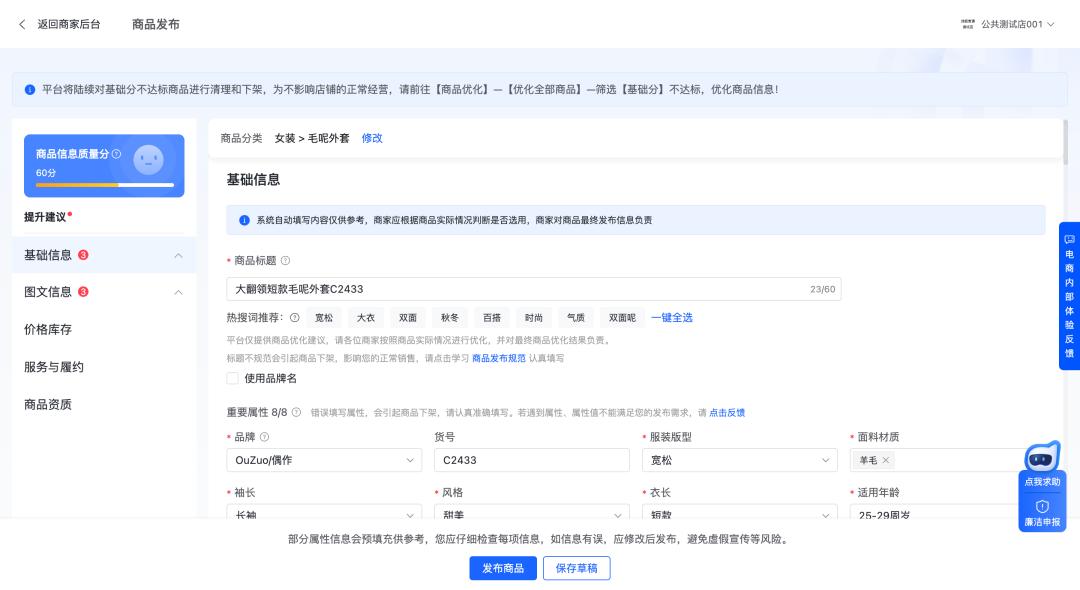This screenshot has width=1080, height=590.
Task: Remove the 羊毛 material tag
Action: (x=886, y=460)
